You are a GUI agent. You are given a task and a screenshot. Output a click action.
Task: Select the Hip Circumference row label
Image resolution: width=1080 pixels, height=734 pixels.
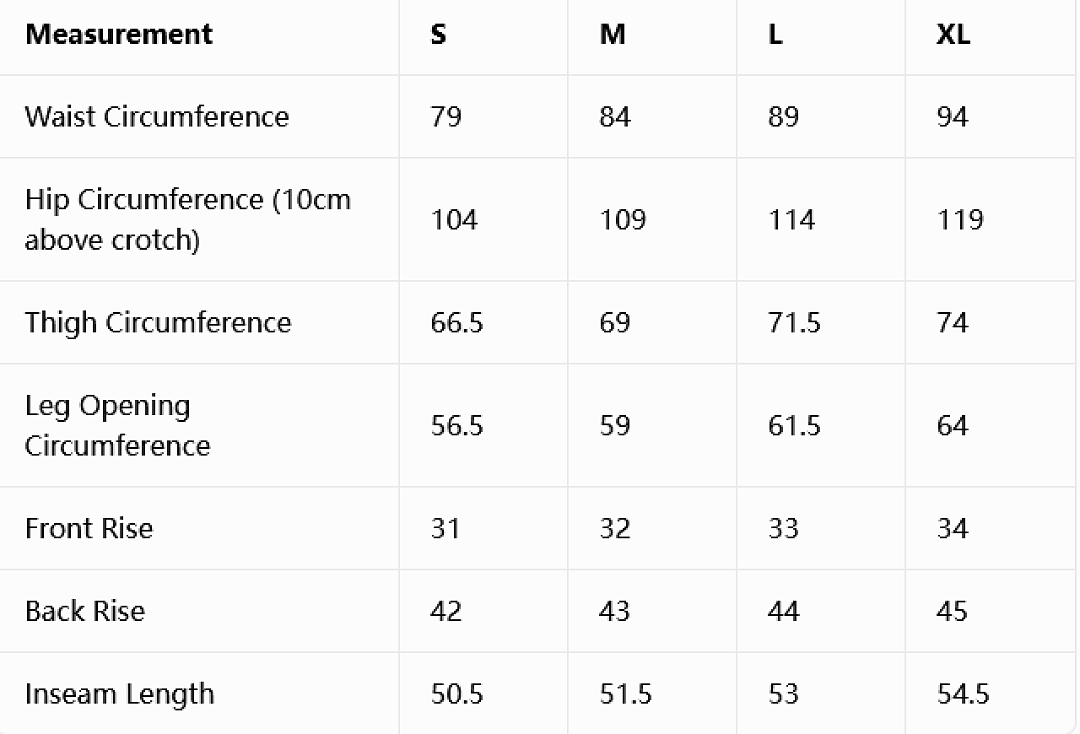coord(187,220)
